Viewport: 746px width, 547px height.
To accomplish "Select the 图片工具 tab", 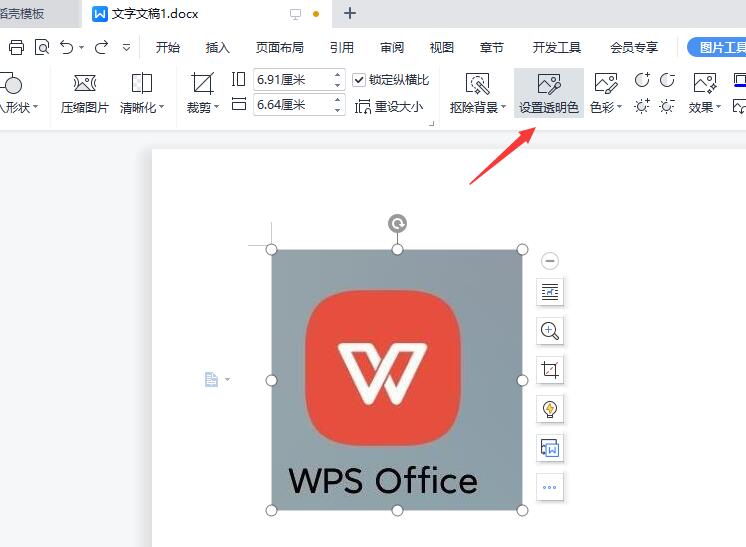I will tap(717, 48).
